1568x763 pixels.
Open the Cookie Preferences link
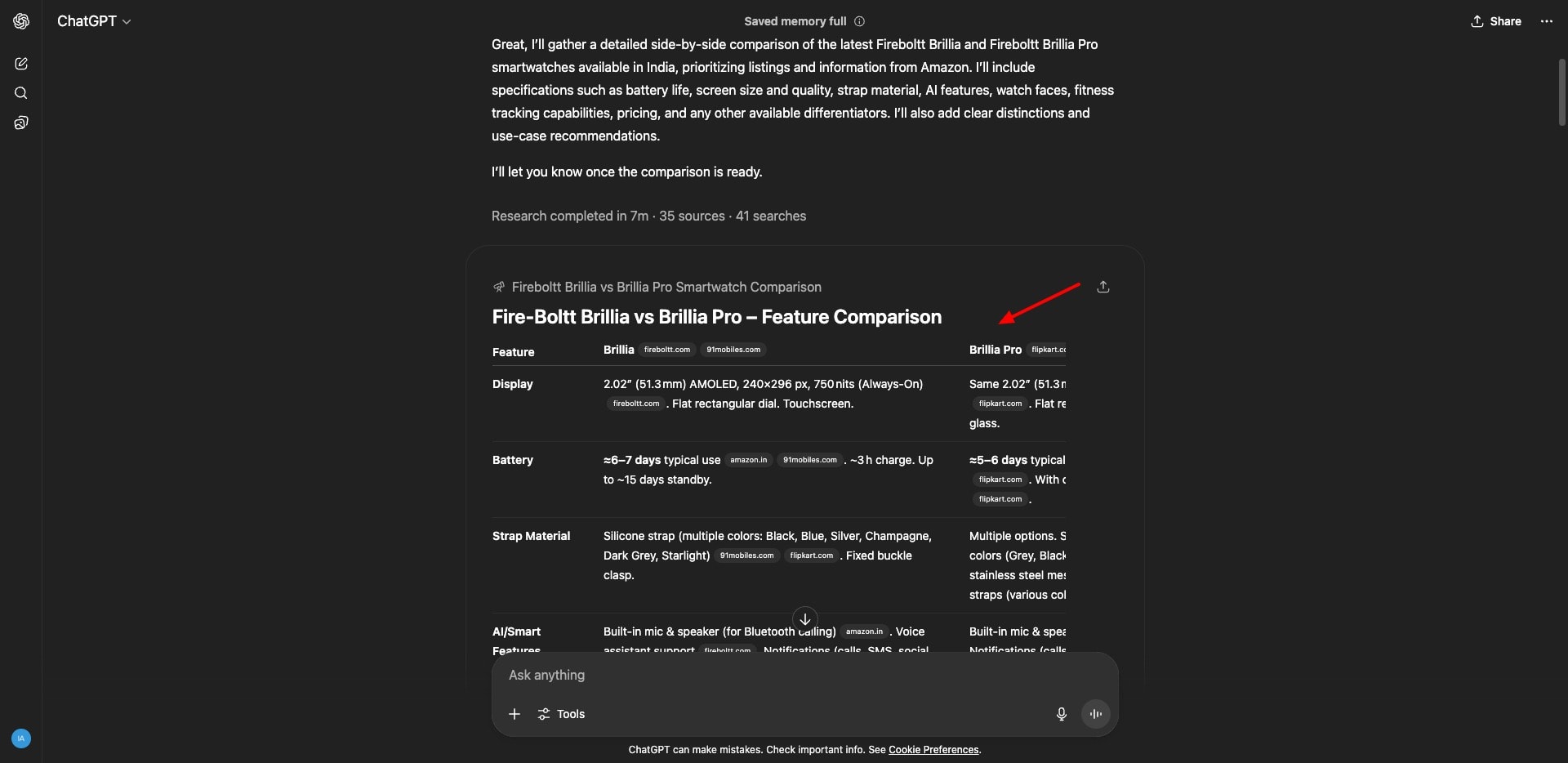pos(933,750)
